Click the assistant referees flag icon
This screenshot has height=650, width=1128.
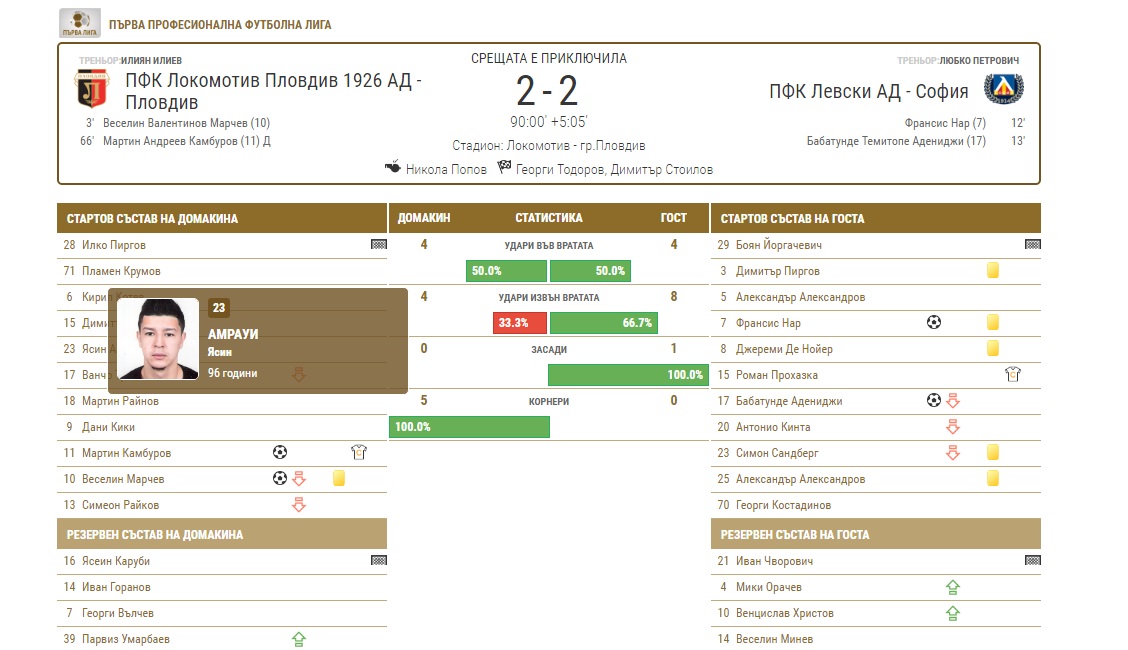pos(504,168)
